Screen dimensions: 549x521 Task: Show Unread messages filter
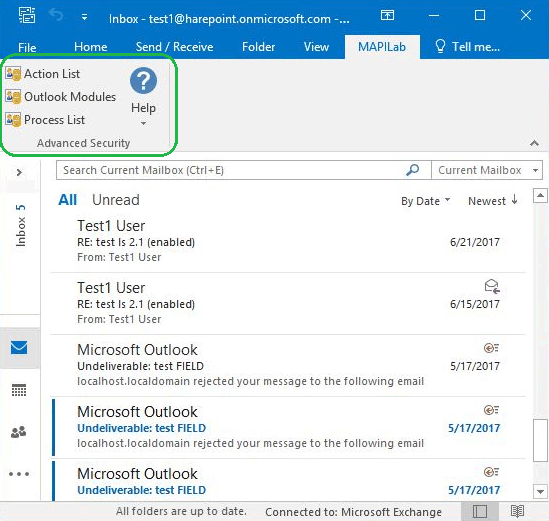(116, 200)
